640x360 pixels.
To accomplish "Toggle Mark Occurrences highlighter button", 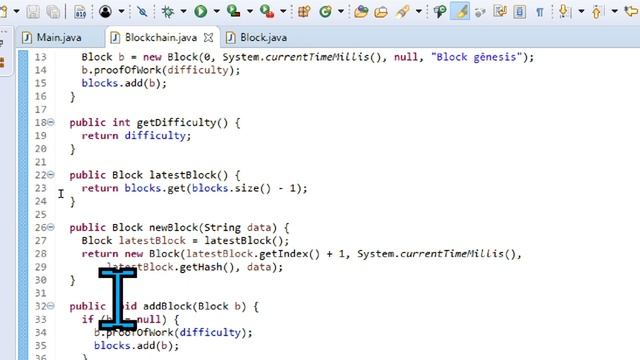I will (x=460, y=11).
